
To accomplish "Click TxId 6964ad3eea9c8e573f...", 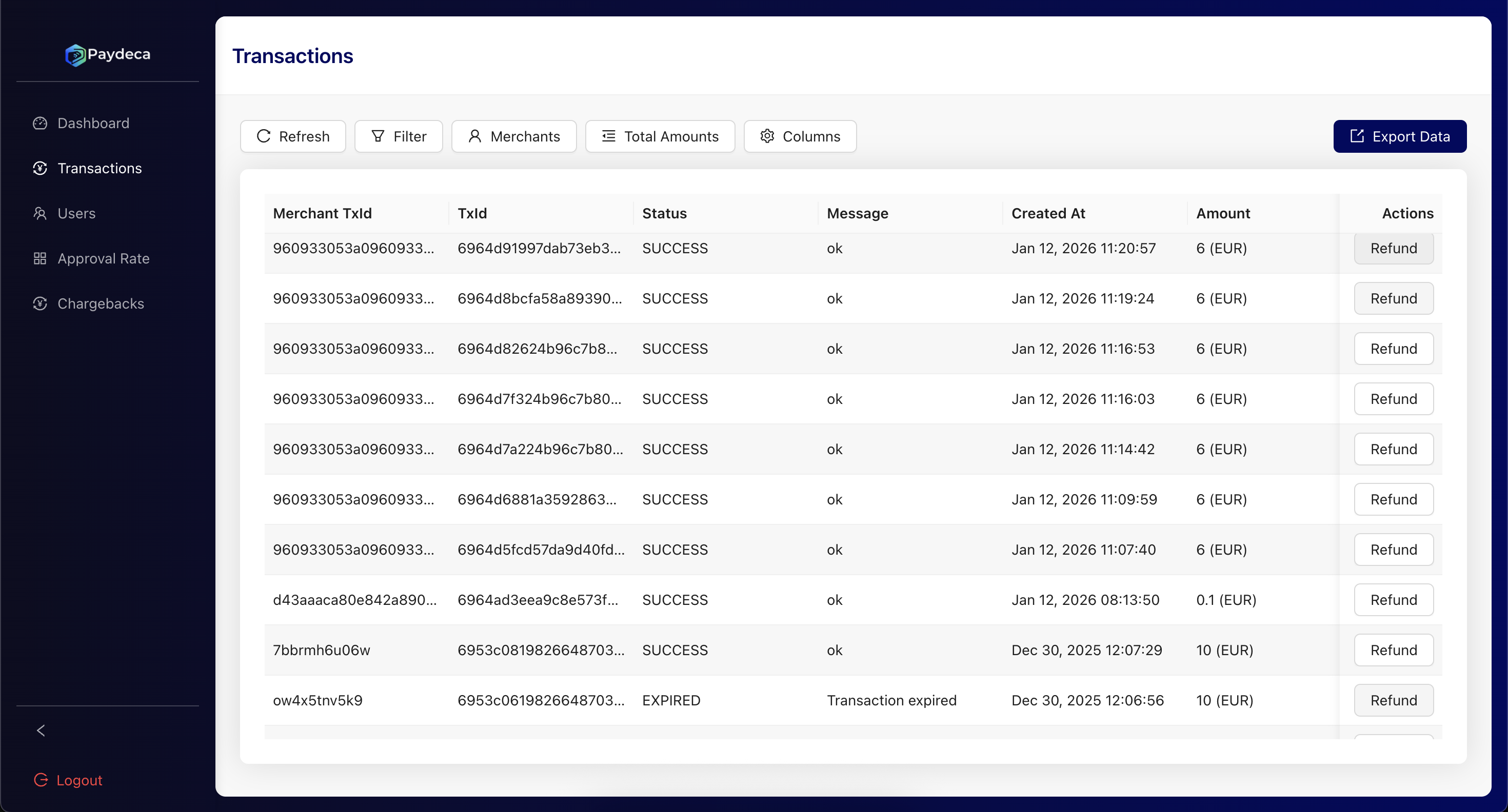I will point(538,600).
